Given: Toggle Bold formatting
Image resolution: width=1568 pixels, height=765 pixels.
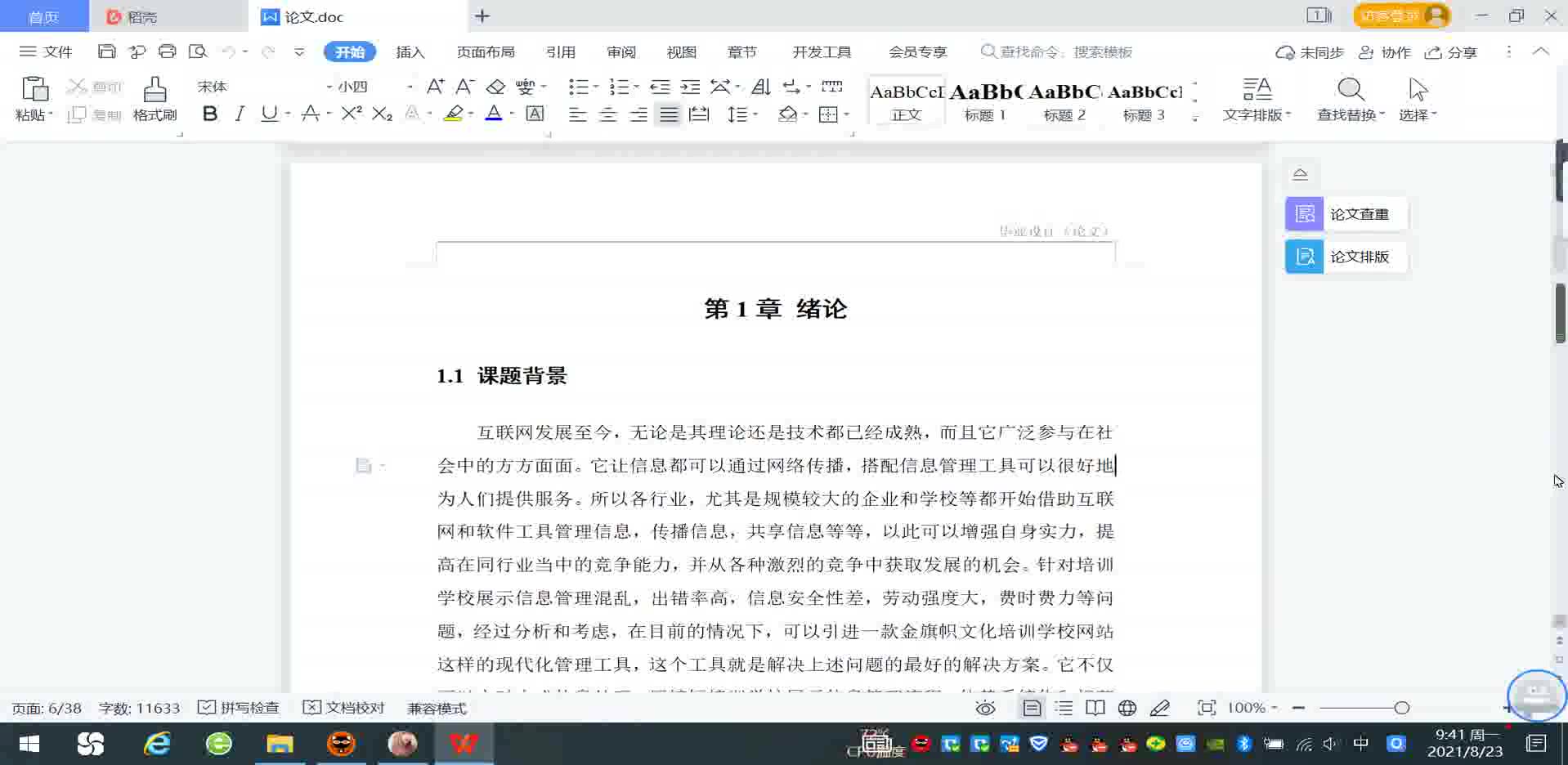Looking at the screenshot, I should [210, 114].
